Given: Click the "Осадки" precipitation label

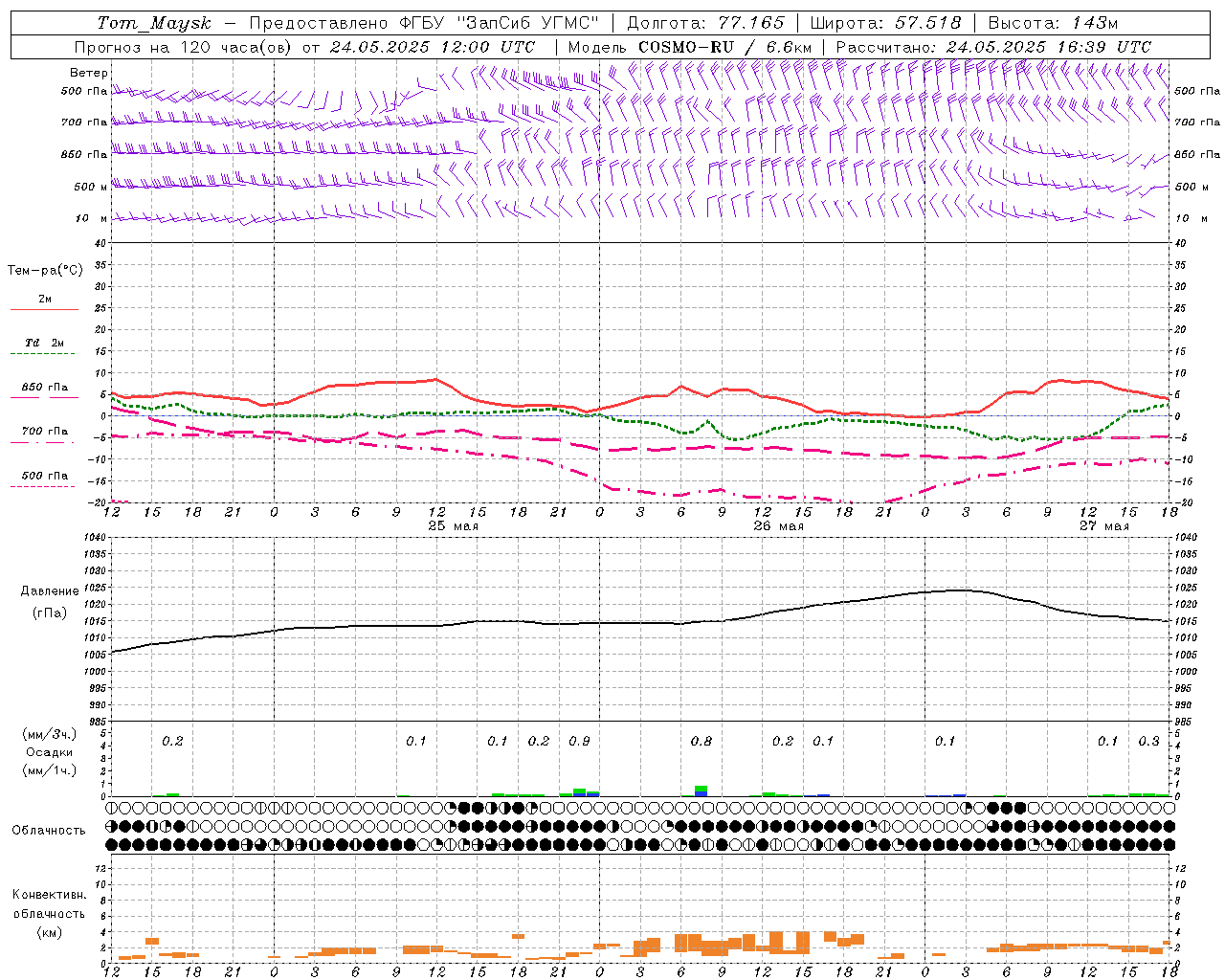Looking at the screenshot, I should tap(50, 752).
